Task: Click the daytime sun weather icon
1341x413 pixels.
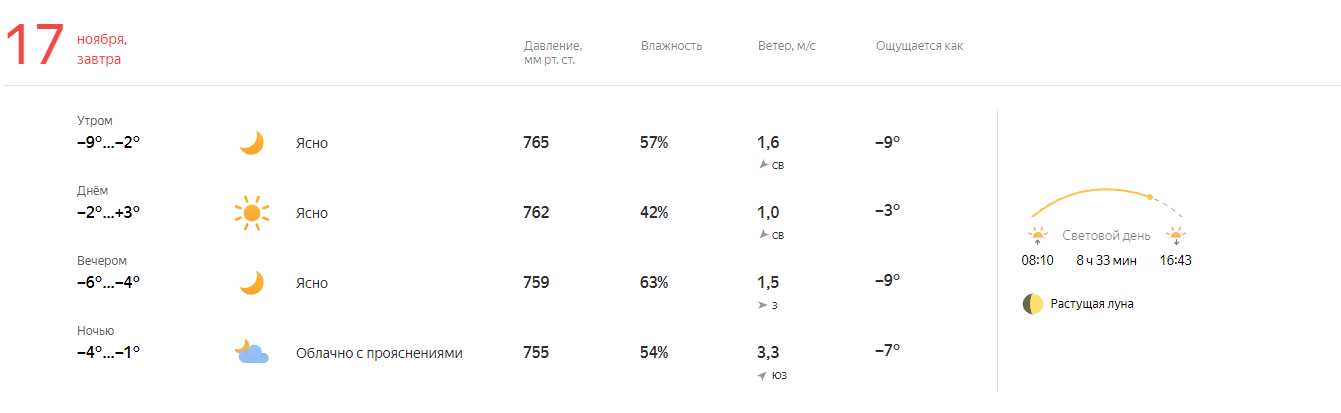Action: click(x=252, y=213)
